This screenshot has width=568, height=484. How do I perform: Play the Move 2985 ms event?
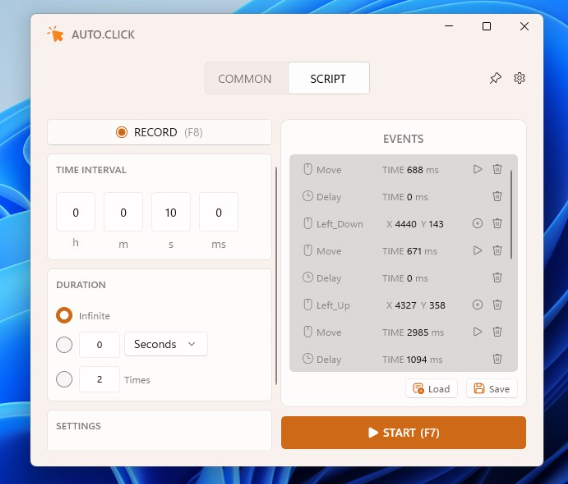pos(477,332)
